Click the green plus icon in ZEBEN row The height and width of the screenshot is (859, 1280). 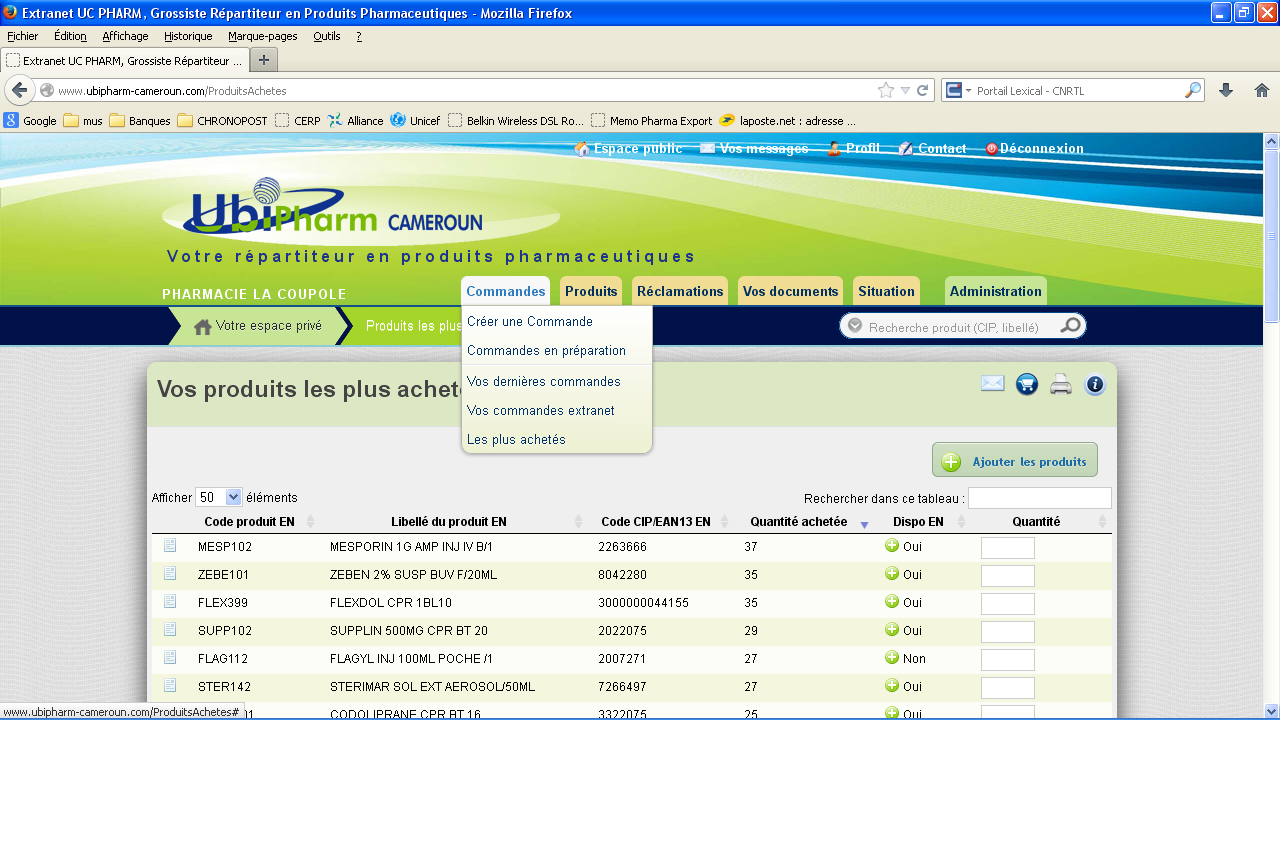pos(892,573)
